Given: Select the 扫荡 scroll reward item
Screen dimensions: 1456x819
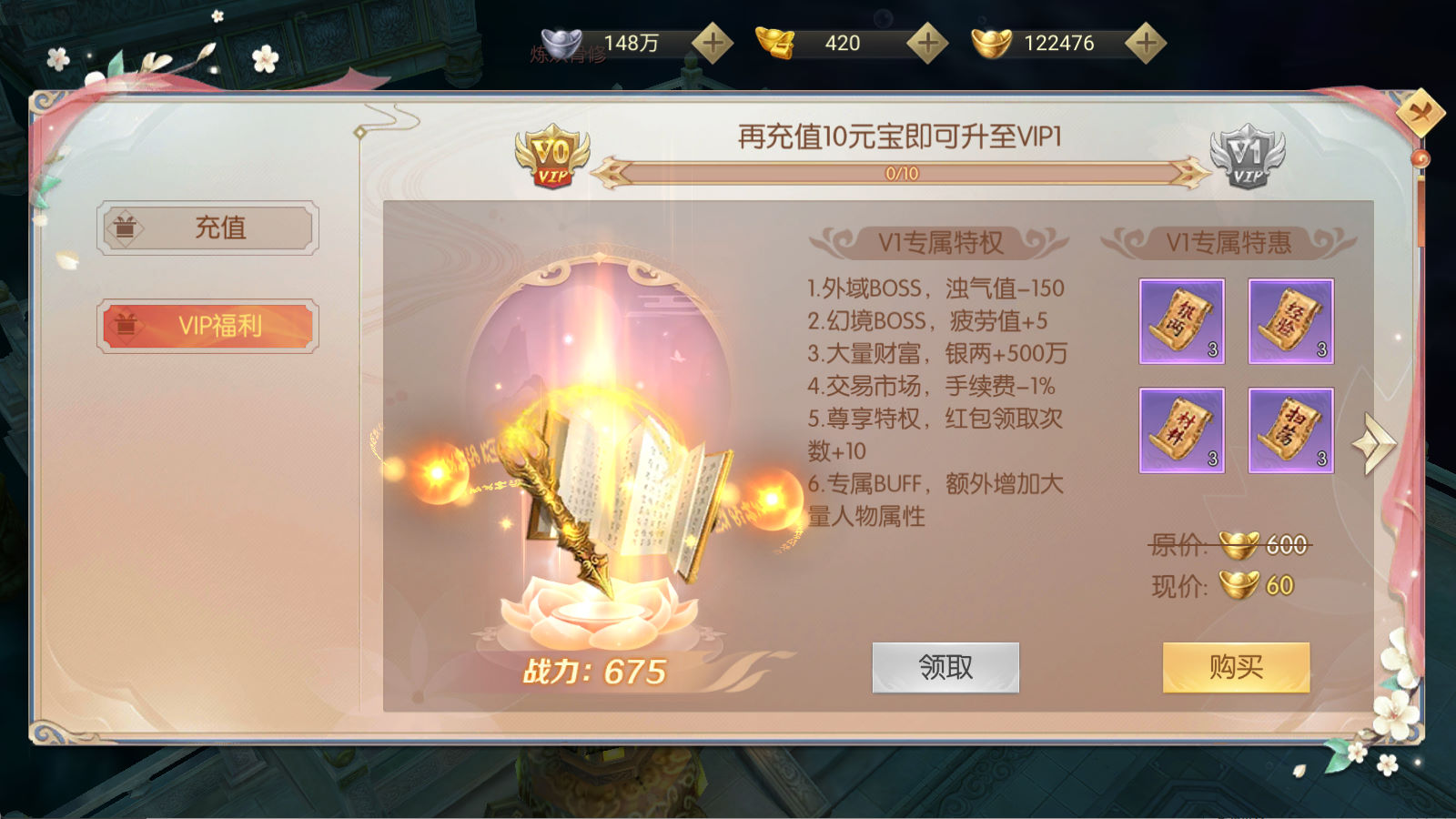Looking at the screenshot, I should click(1290, 430).
